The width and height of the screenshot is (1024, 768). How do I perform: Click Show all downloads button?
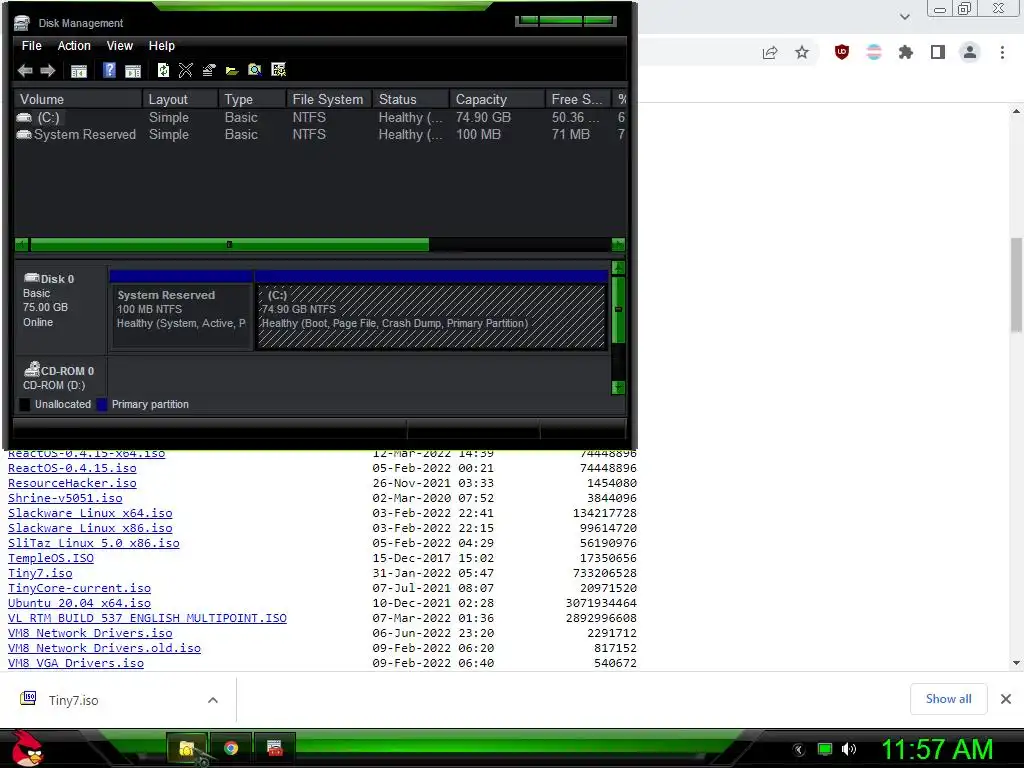pos(948,699)
